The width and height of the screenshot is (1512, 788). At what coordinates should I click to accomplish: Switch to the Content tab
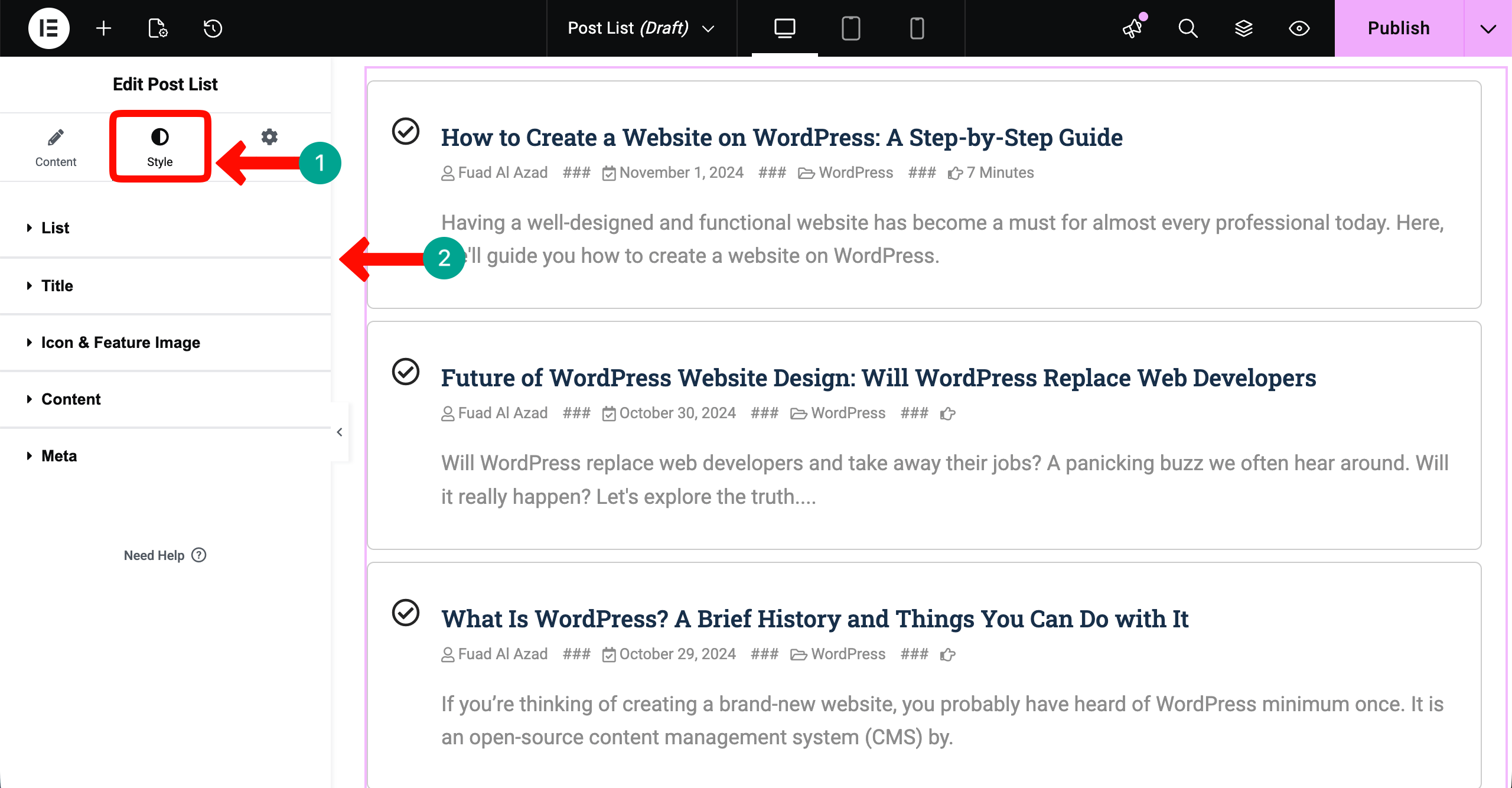pos(56,146)
